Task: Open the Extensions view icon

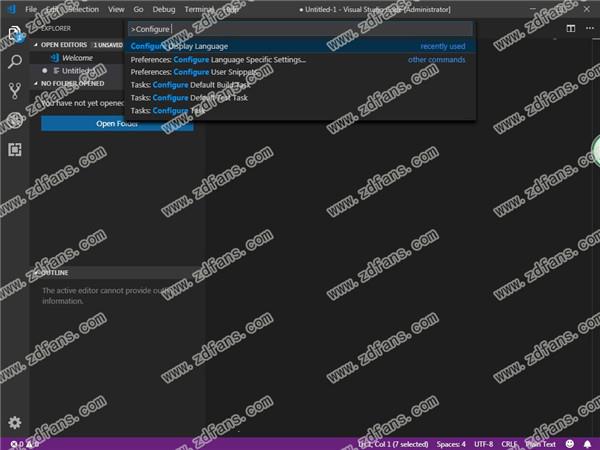Action: coord(15,149)
